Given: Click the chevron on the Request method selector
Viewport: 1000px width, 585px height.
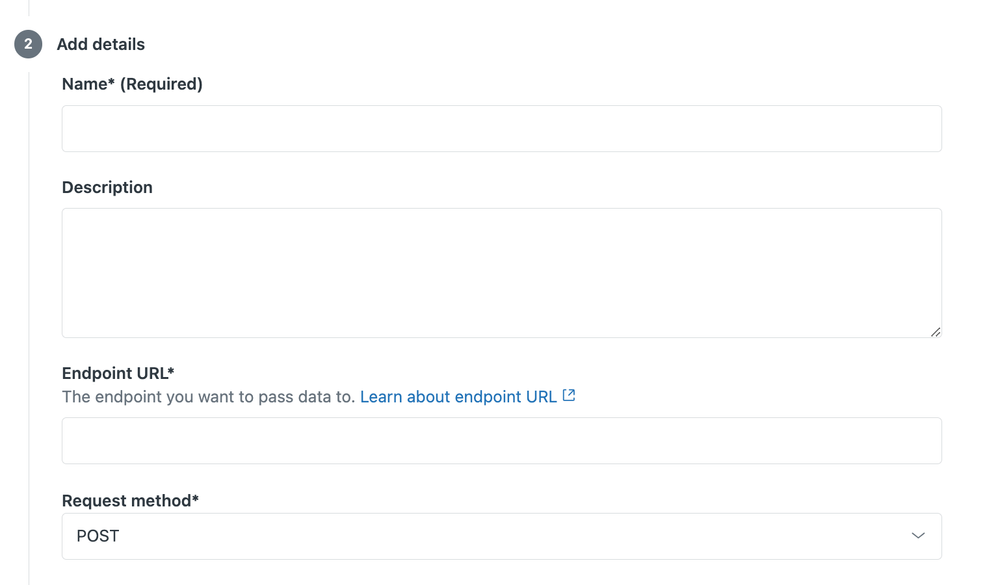Looking at the screenshot, I should 918,536.
